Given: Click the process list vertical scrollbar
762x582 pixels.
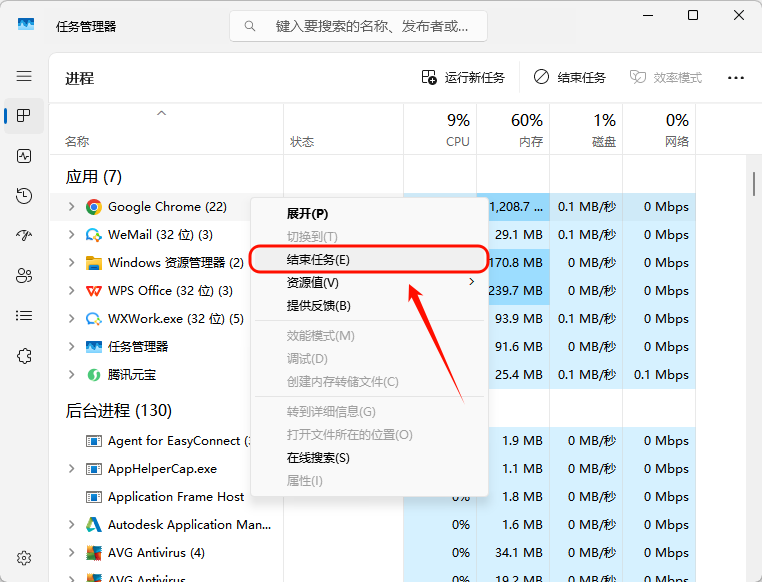Looking at the screenshot, I should coord(754,184).
